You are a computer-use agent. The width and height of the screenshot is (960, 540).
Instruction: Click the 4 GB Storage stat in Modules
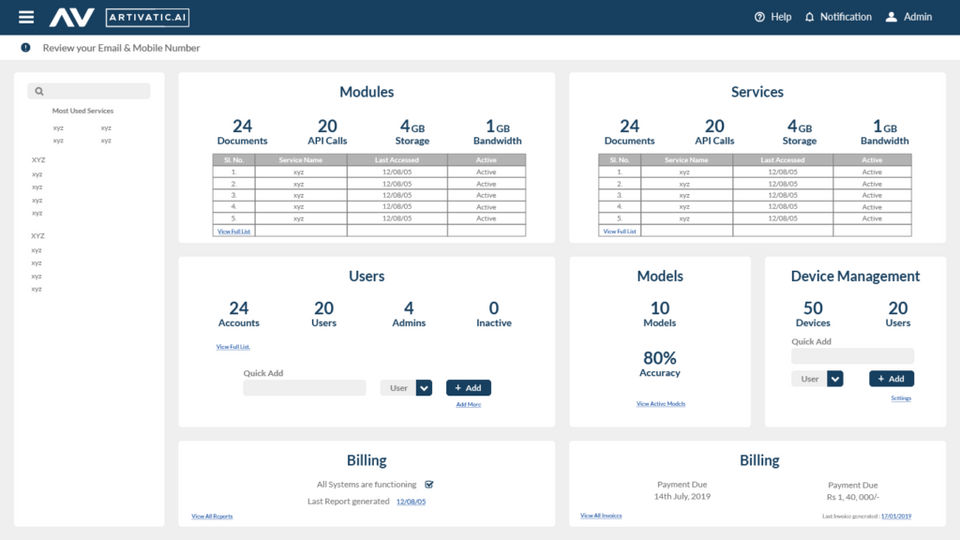click(x=412, y=132)
